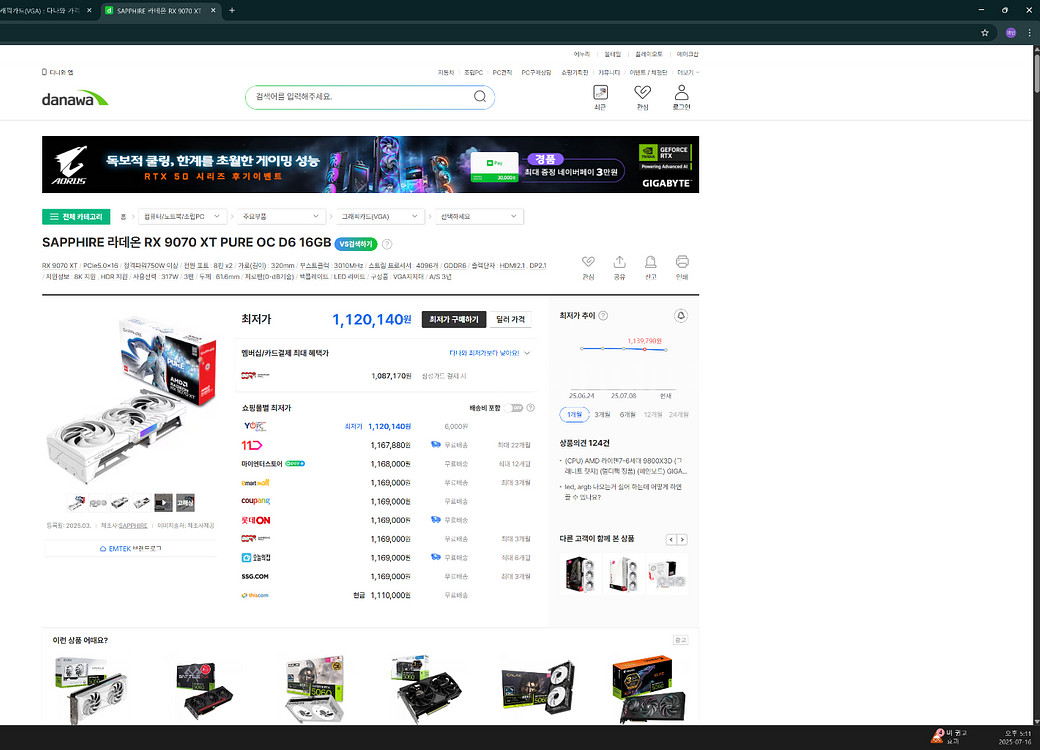This screenshot has height=750, width=1040.
Task: Click the SAPPHIRE manufacturer link
Action: point(133,525)
